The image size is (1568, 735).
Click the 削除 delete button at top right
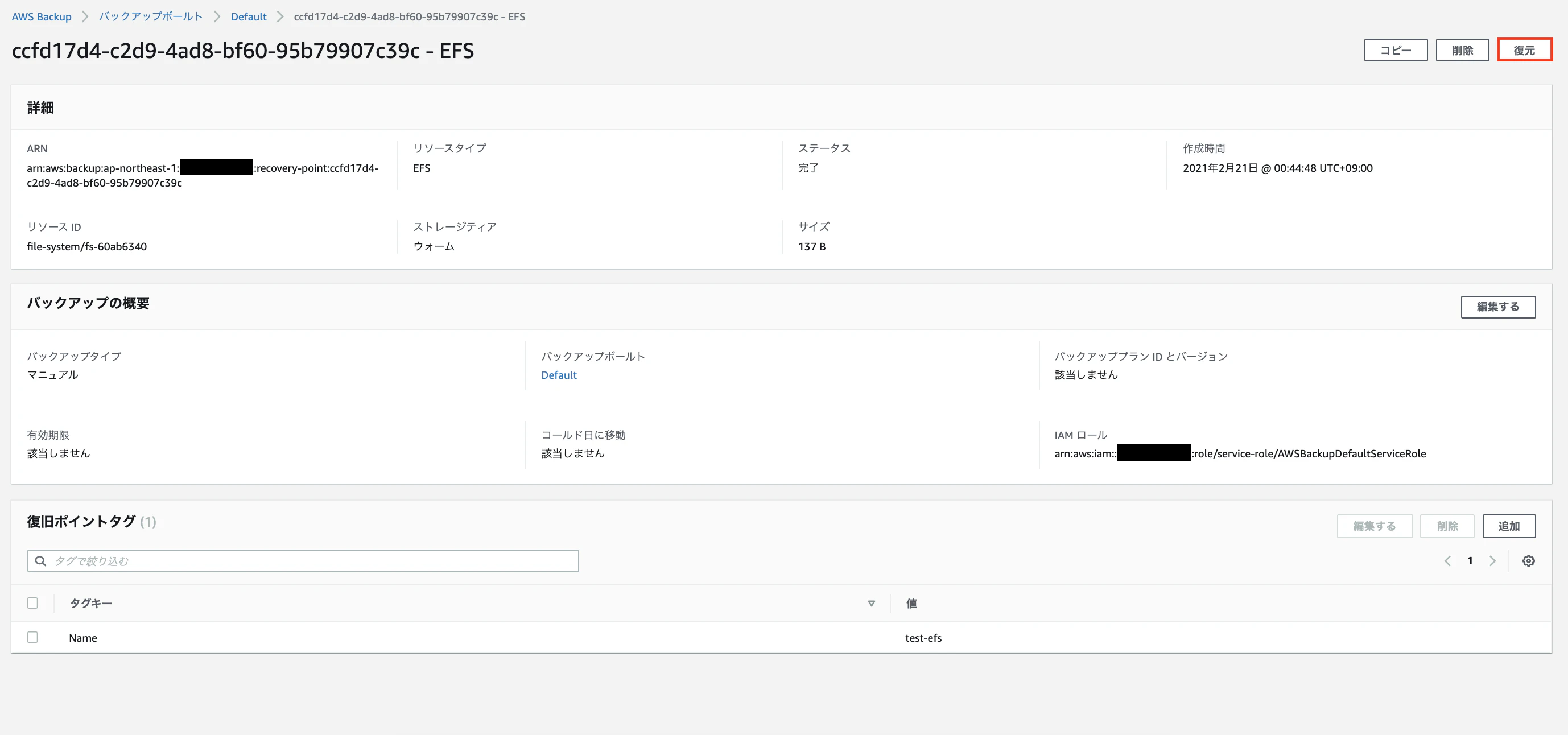pyautogui.click(x=1462, y=50)
